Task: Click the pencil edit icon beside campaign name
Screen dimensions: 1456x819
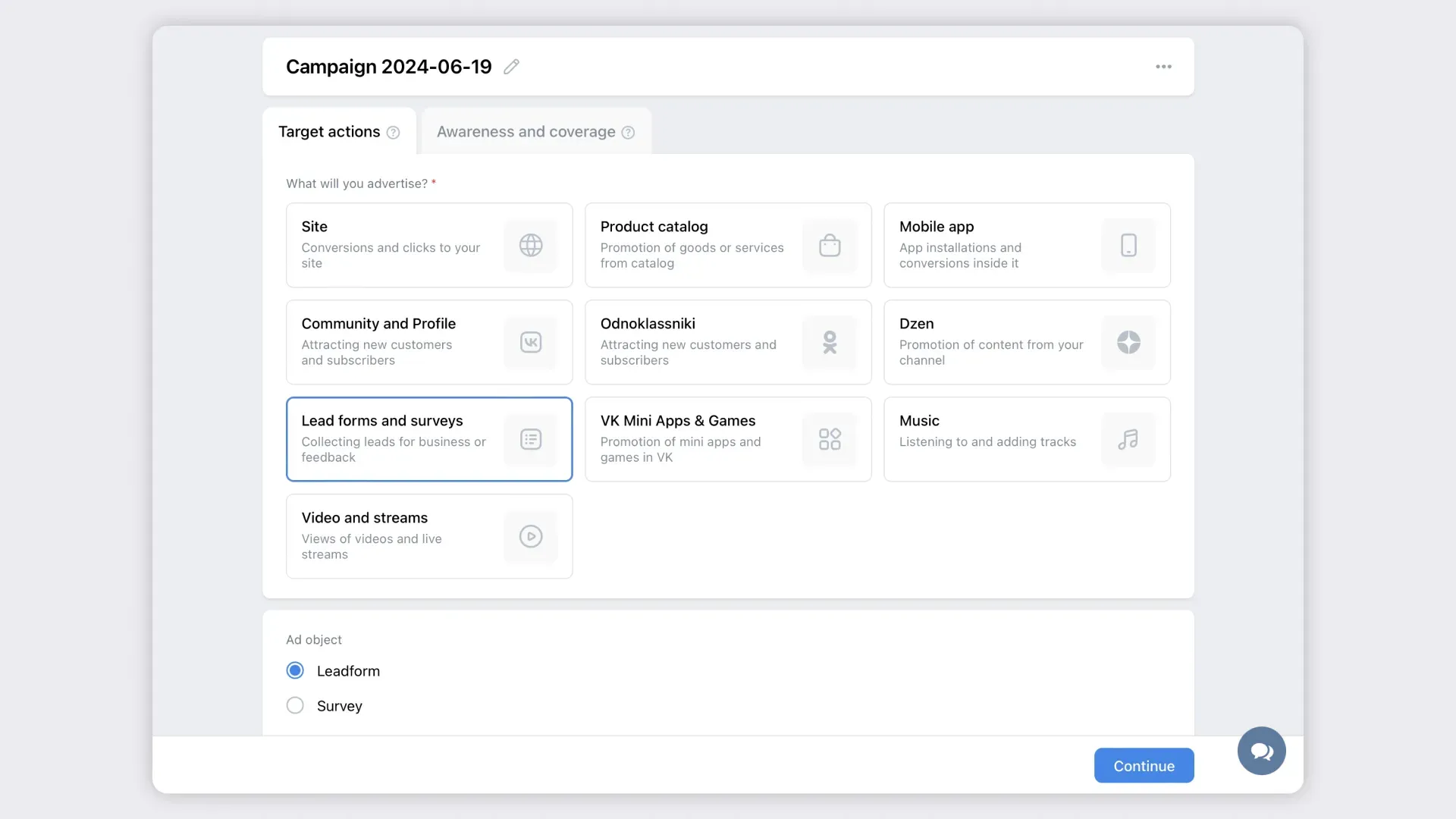Action: (512, 67)
